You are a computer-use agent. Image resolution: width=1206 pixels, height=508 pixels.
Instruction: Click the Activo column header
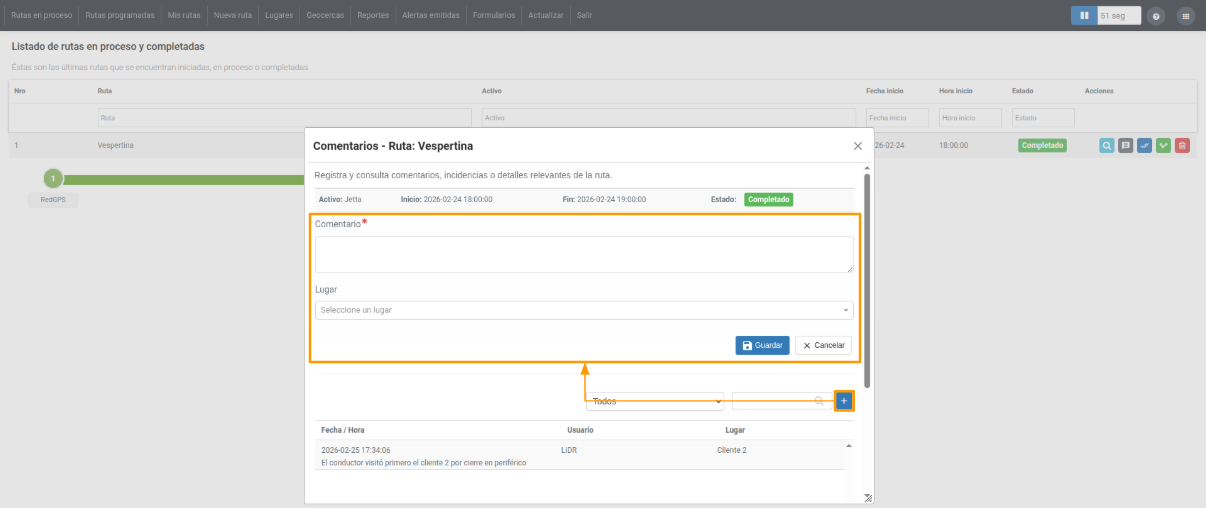pyautogui.click(x=491, y=91)
